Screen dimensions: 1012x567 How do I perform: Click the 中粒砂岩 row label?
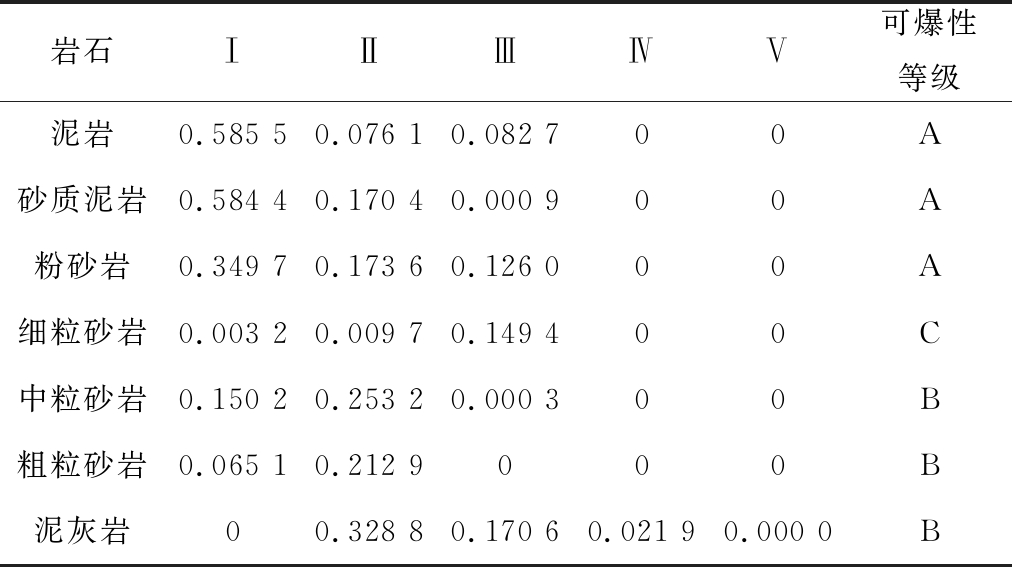point(82,399)
